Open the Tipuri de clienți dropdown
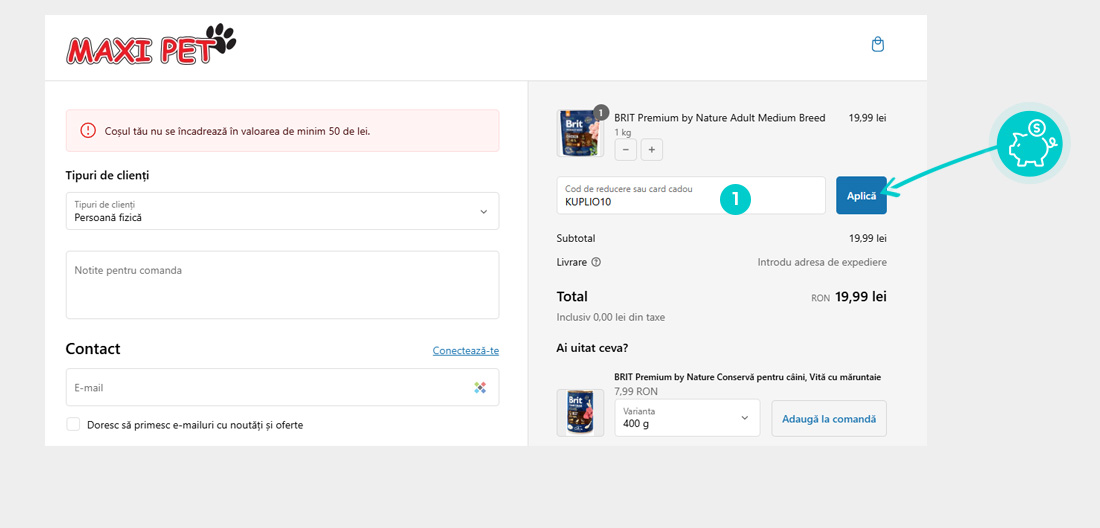The width and height of the screenshot is (1100, 528). coord(282,211)
